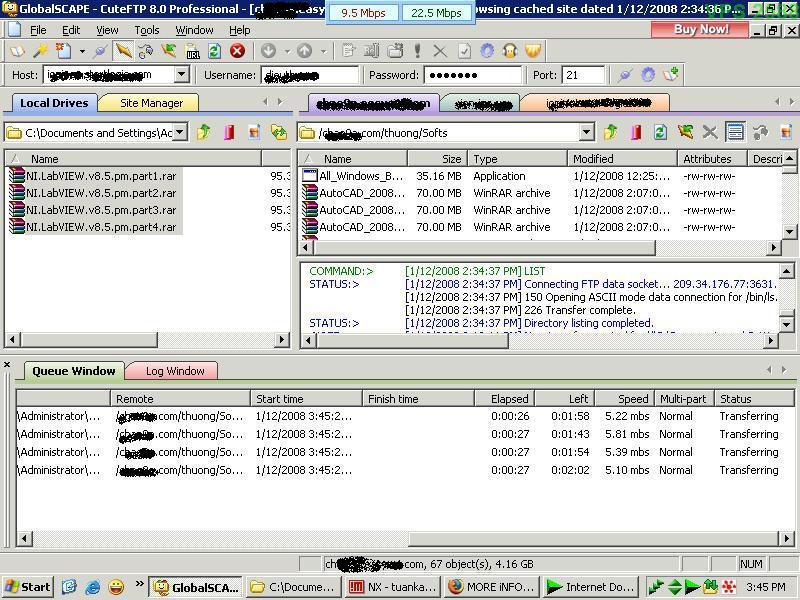This screenshot has height=600, width=800.
Task: Sort remote files by Modified column
Action: (x=622, y=159)
